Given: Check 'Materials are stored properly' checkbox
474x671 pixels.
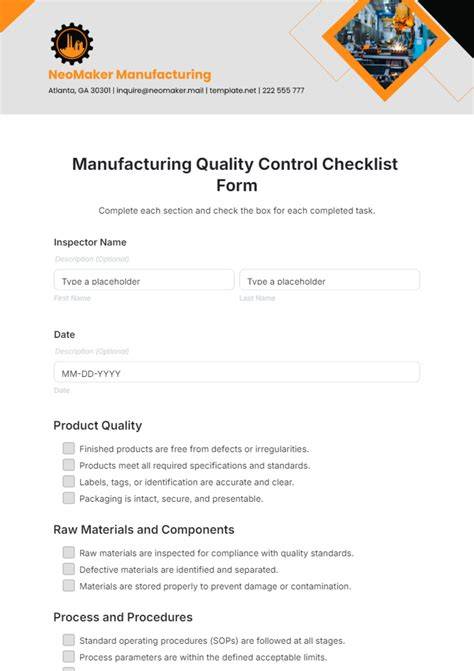Looking at the screenshot, I should click(x=68, y=586).
